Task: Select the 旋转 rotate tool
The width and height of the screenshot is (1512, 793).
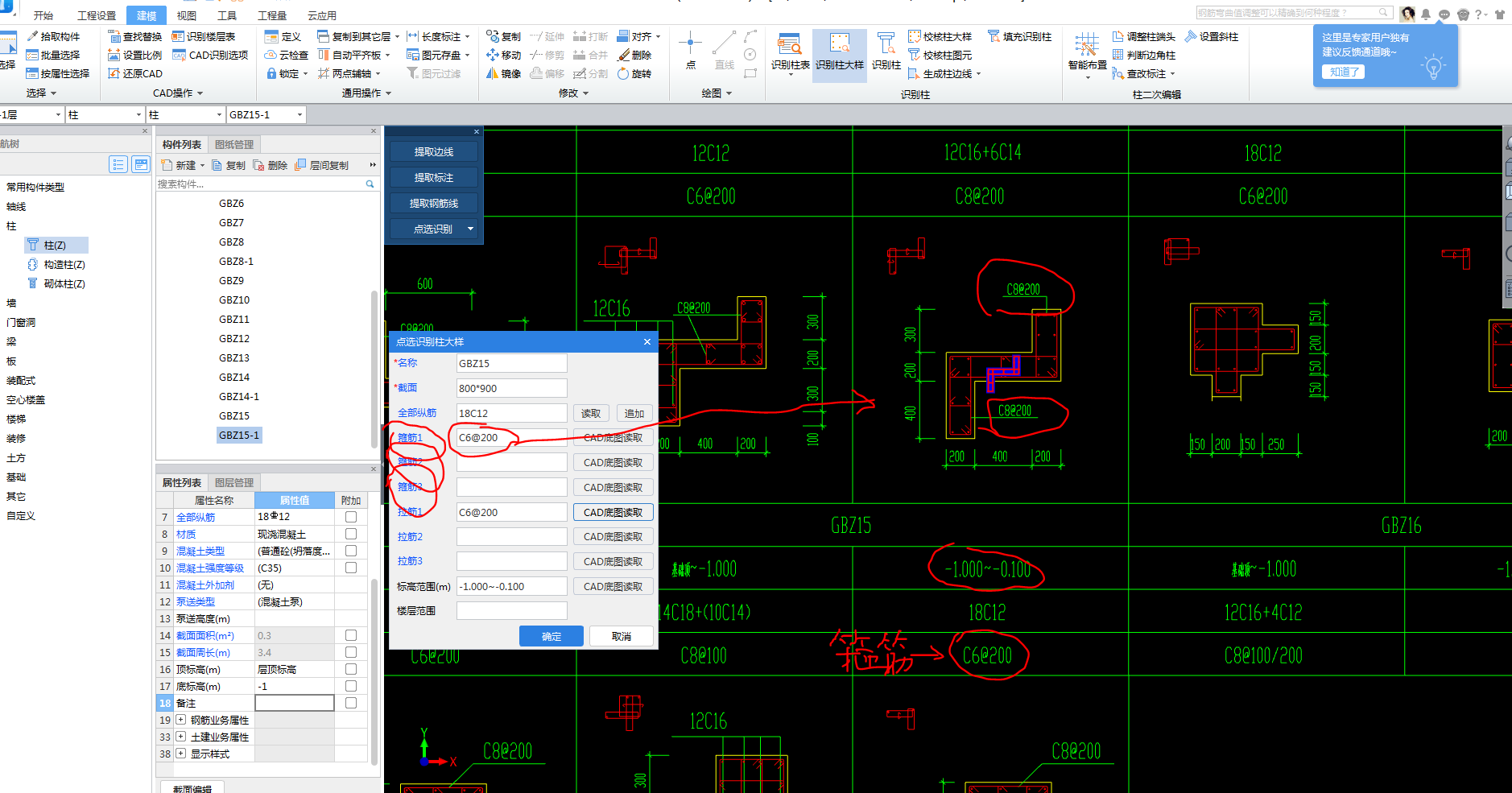Action: pos(635,73)
